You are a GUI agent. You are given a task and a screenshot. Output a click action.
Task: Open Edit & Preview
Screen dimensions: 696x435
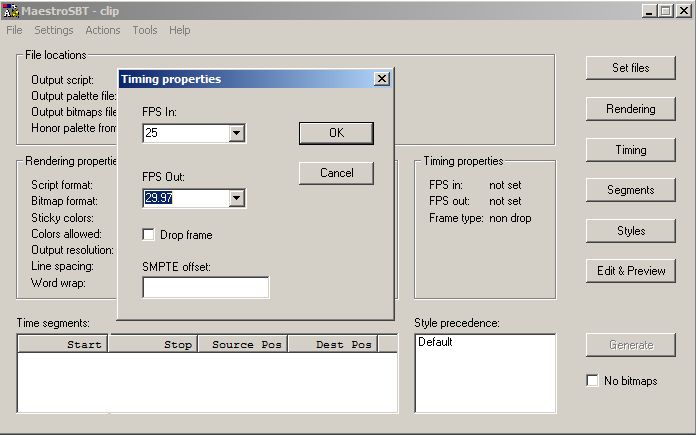coord(630,271)
